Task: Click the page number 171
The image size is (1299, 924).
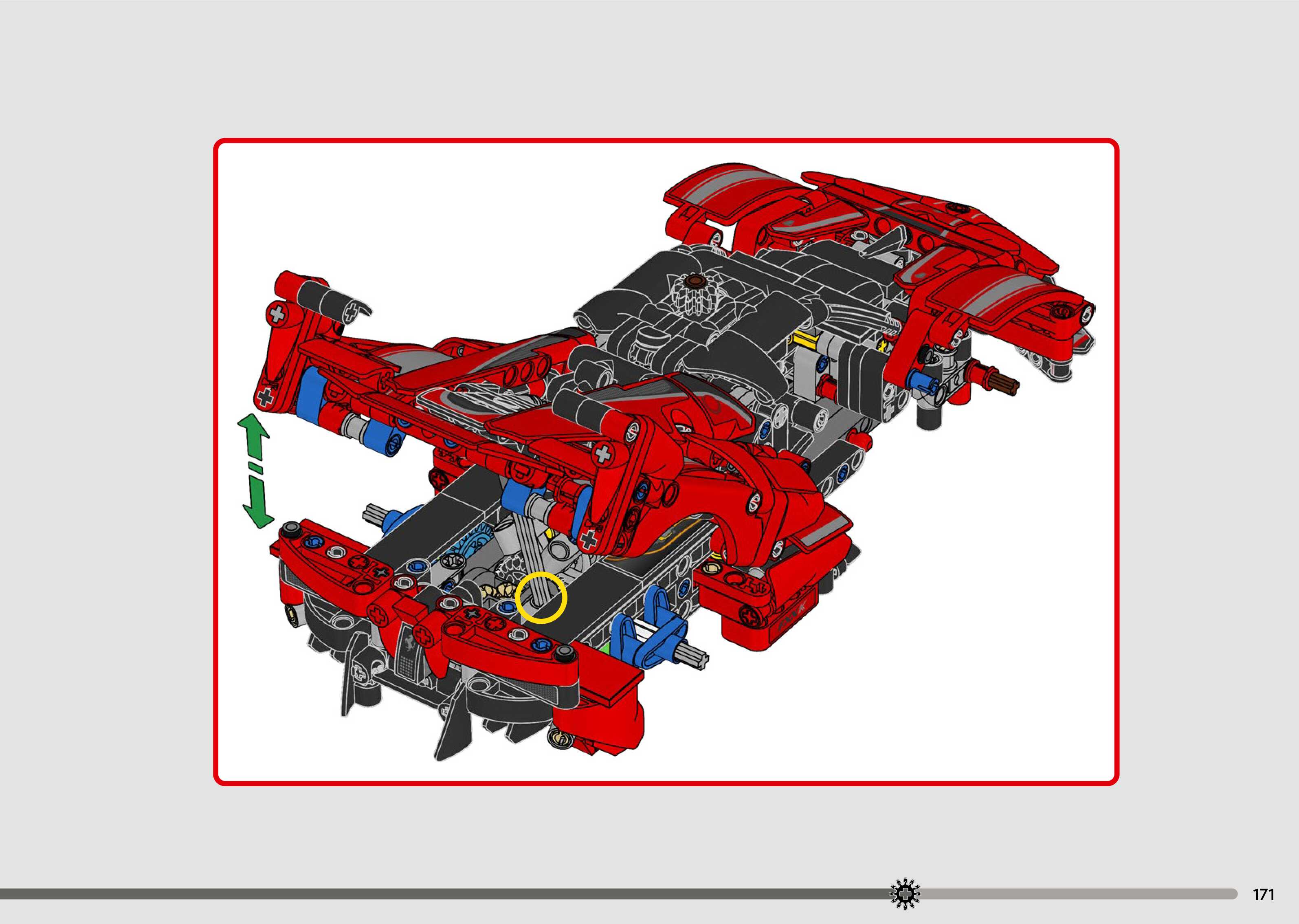Action: (x=1263, y=895)
